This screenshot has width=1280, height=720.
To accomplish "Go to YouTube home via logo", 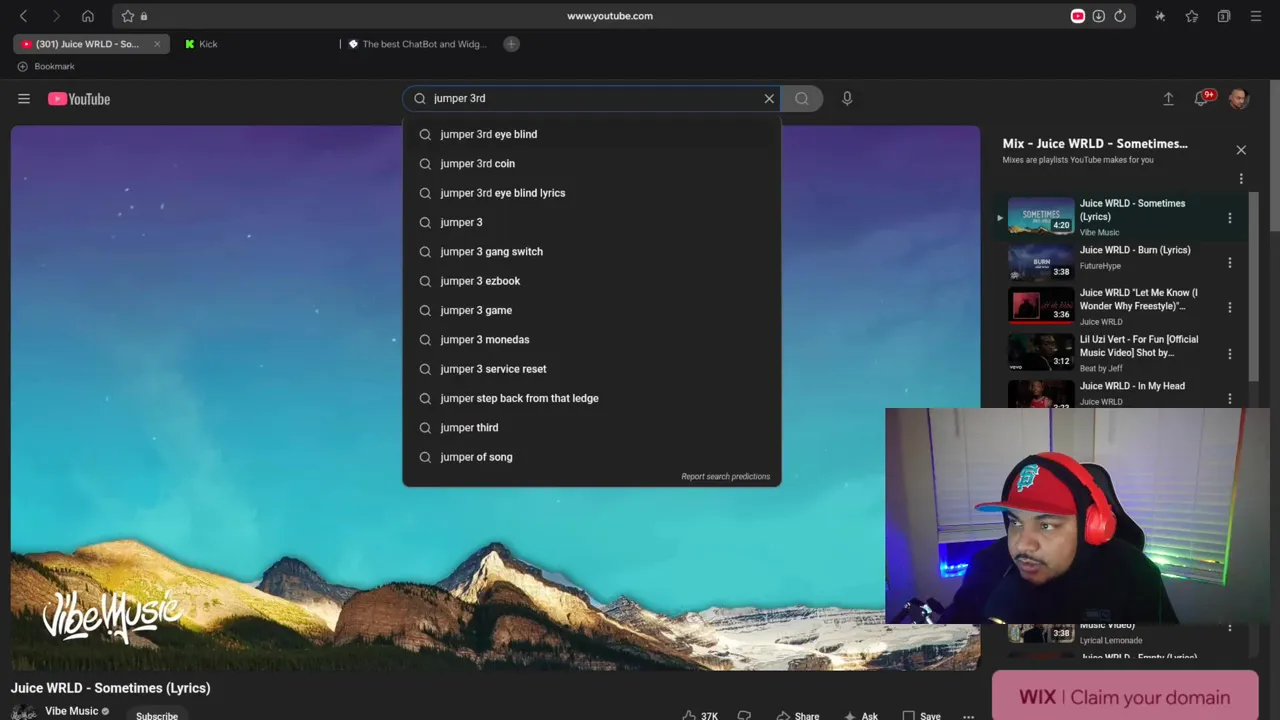I will 79,99.
